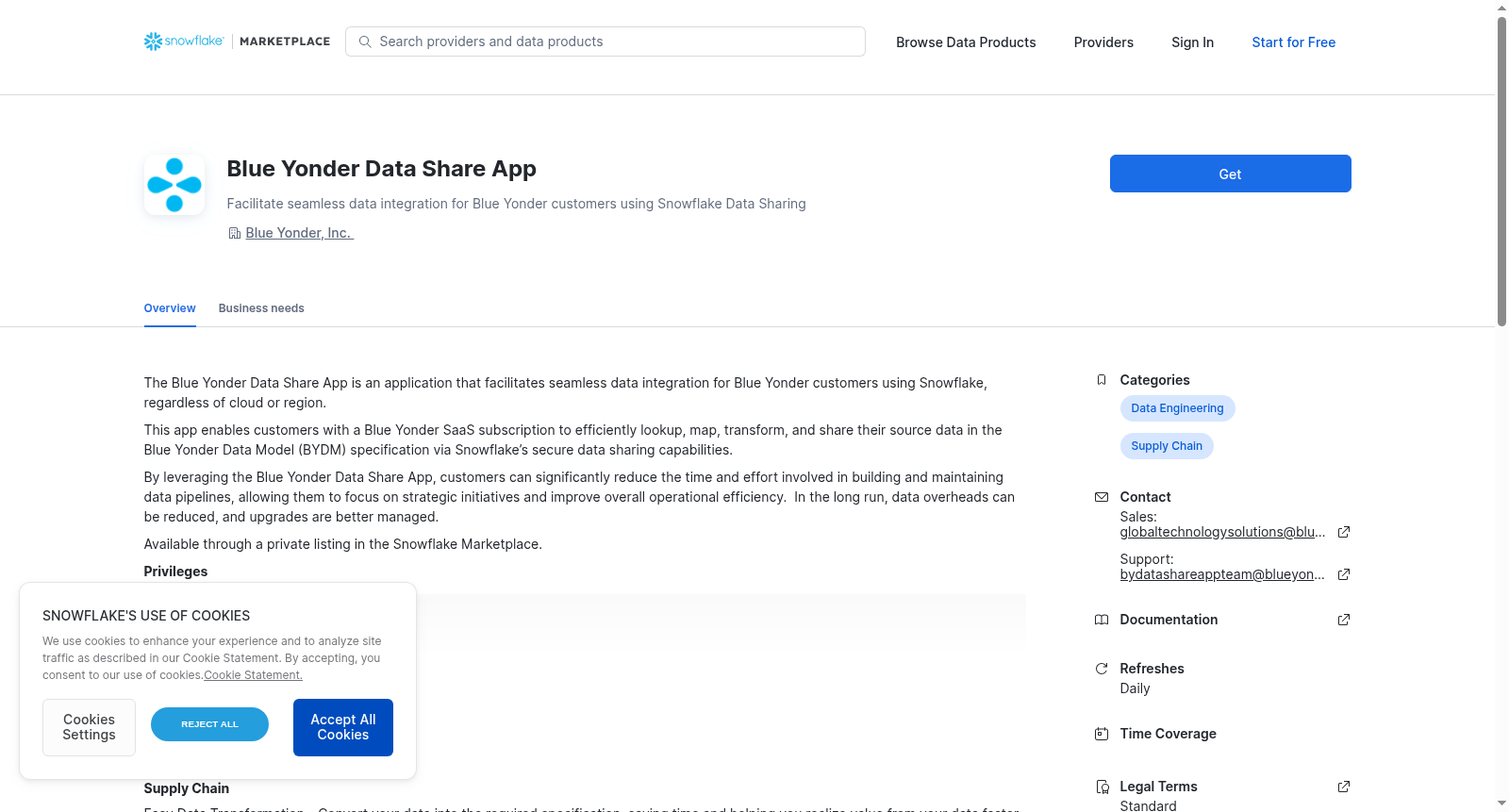Click Accept All Cookies button

click(x=343, y=727)
